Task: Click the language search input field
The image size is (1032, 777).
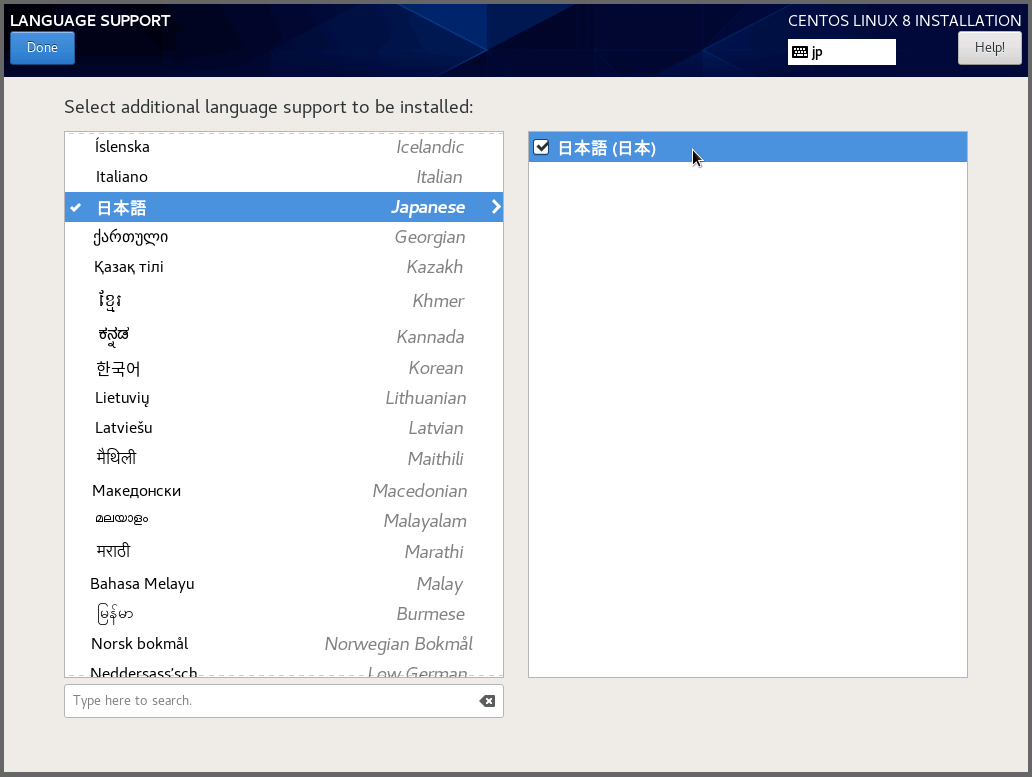Action: click(270, 701)
